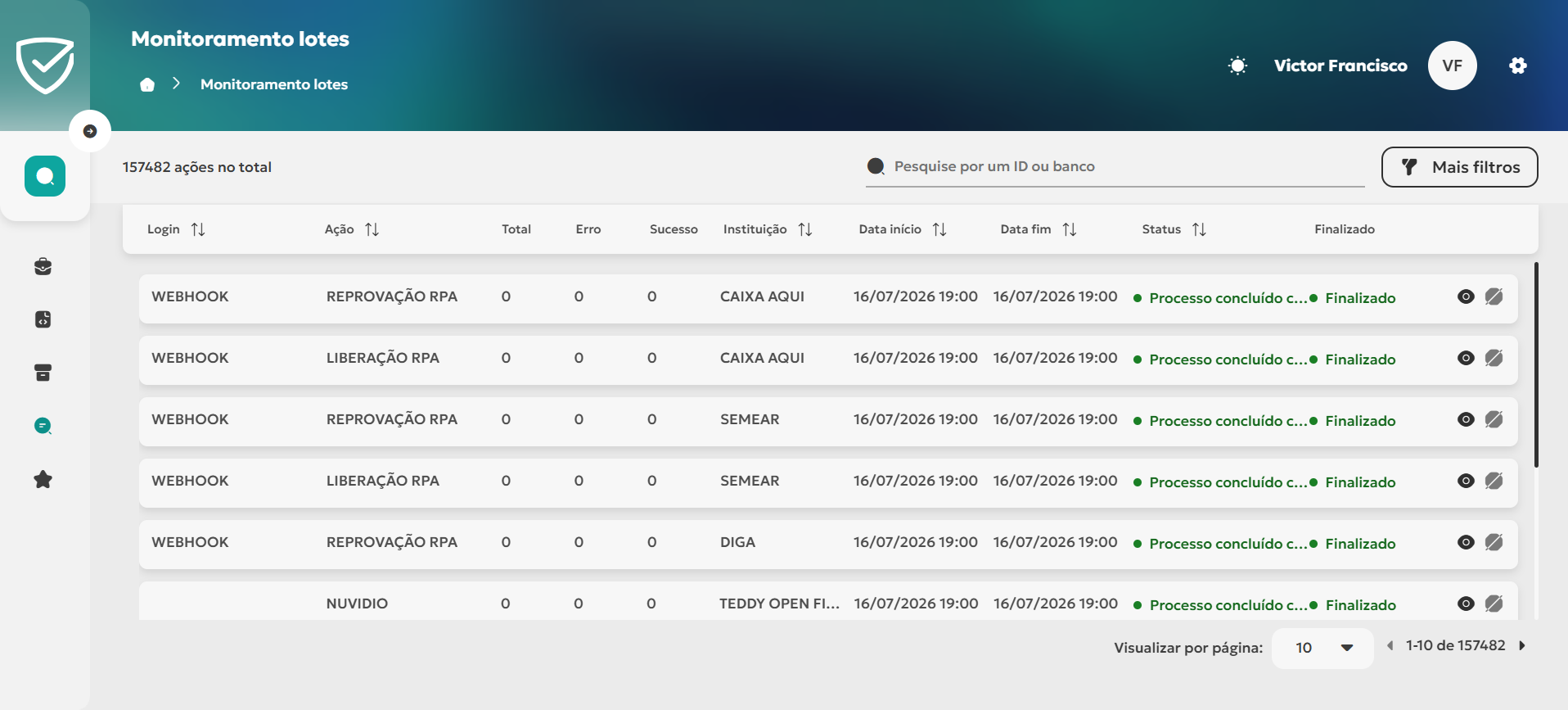Sort the table by Data início

pyautogui.click(x=939, y=229)
